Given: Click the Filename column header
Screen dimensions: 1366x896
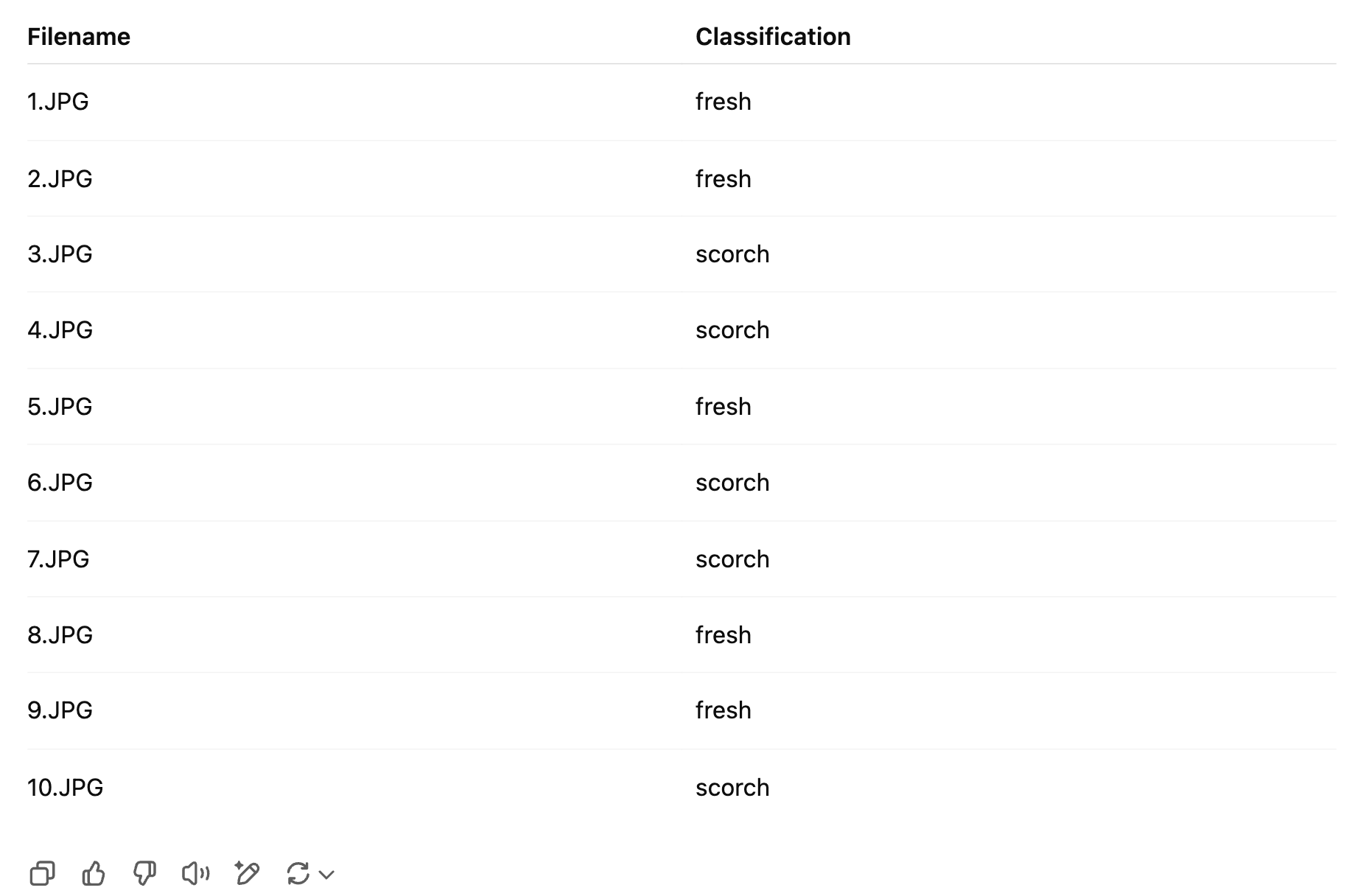Looking at the screenshot, I should (x=79, y=37).
